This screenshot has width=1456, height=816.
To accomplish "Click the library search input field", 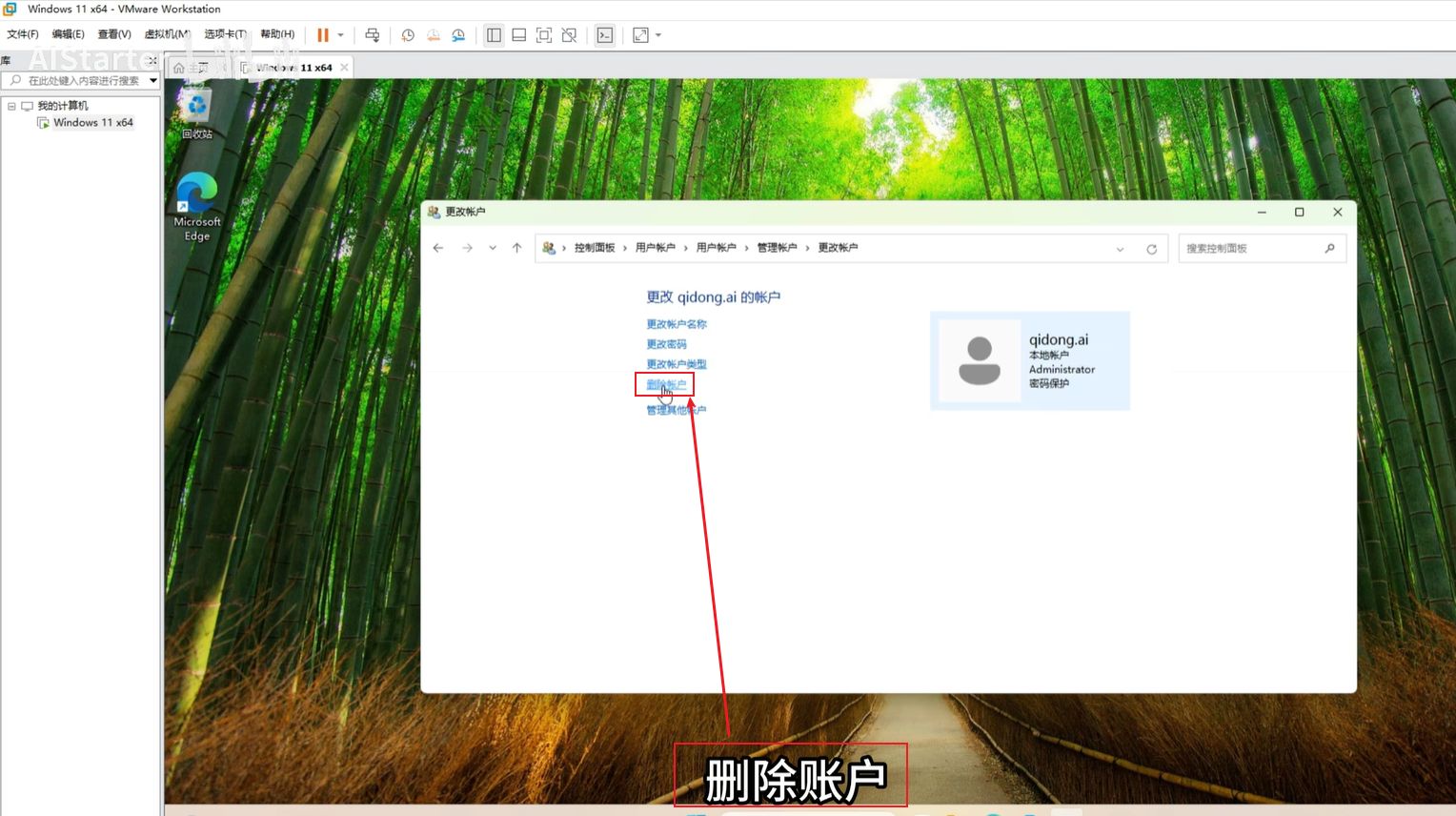I will [x=74, y=81].
